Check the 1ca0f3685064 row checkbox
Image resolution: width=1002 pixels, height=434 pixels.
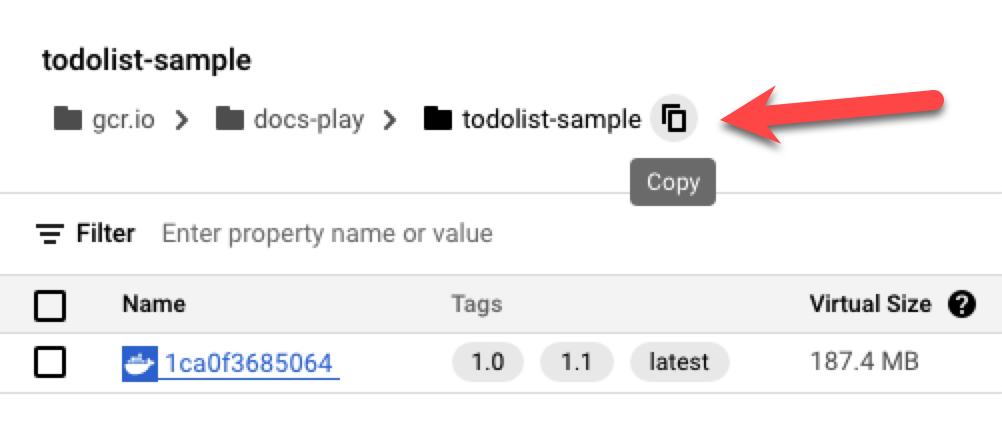click(x=50, y=362)
